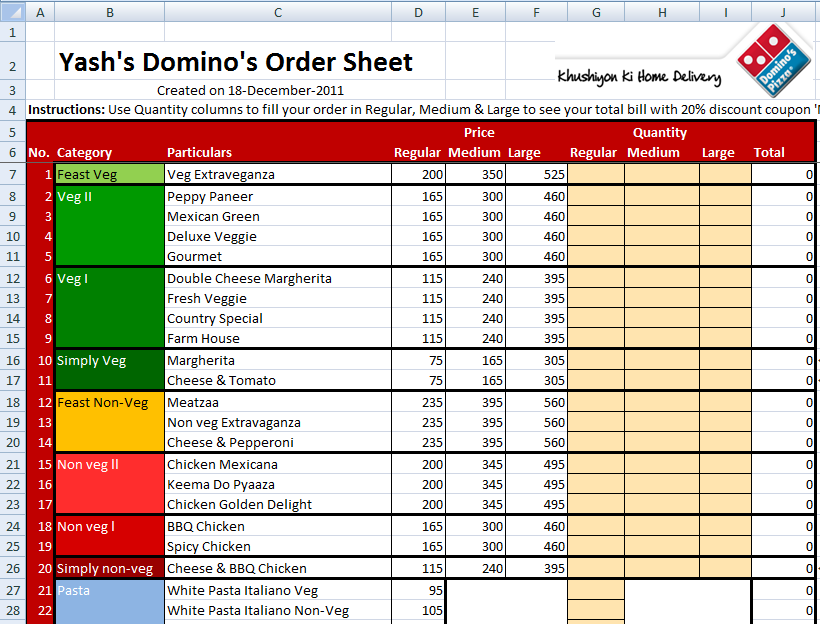Screen dimensions: 820x624
Task: Select the "Feast Veg" category cell
Action: pos(110,175)
